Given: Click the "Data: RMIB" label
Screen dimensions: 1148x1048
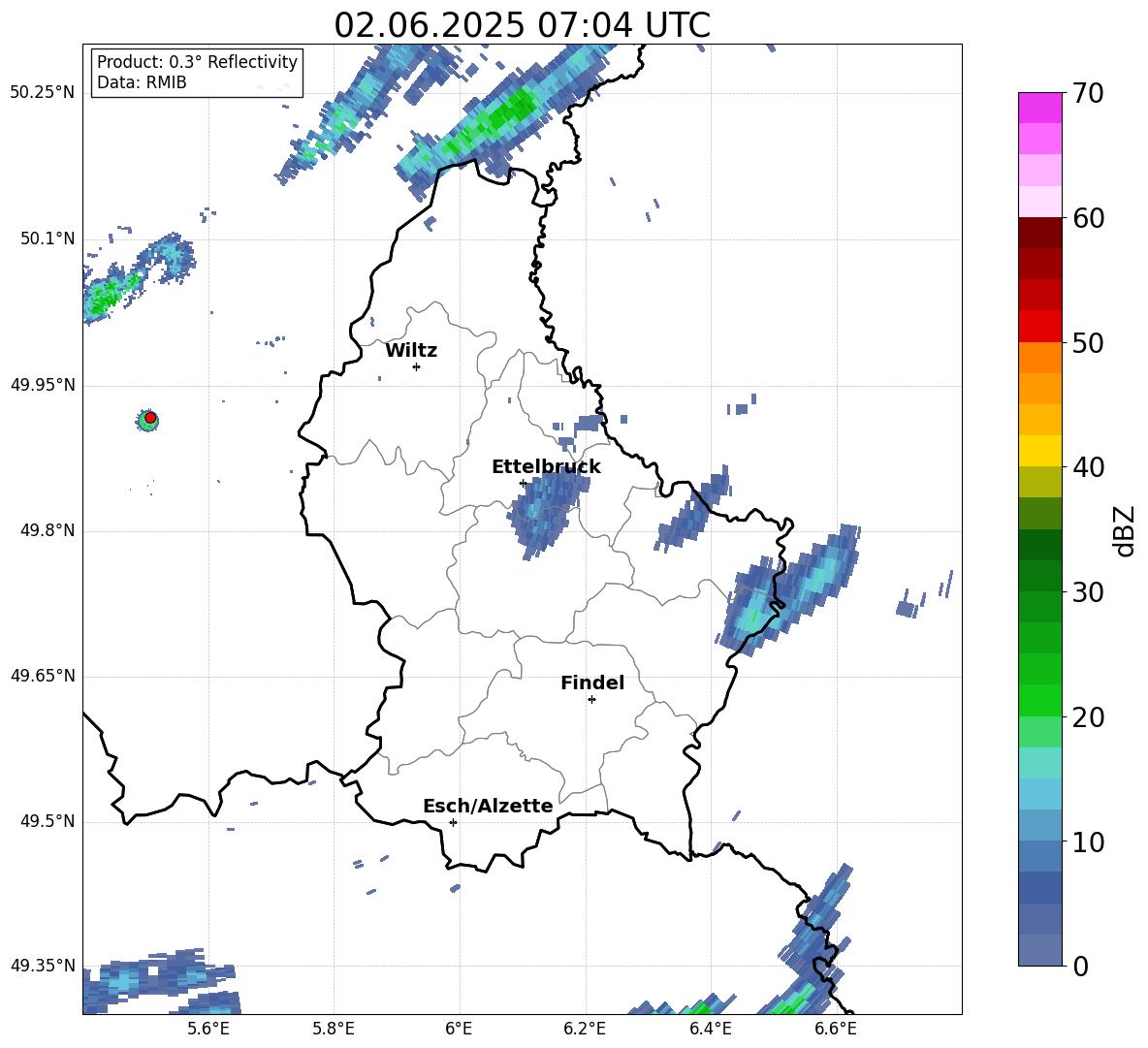Looking at the screenshot, I should (x=142, y=82).
